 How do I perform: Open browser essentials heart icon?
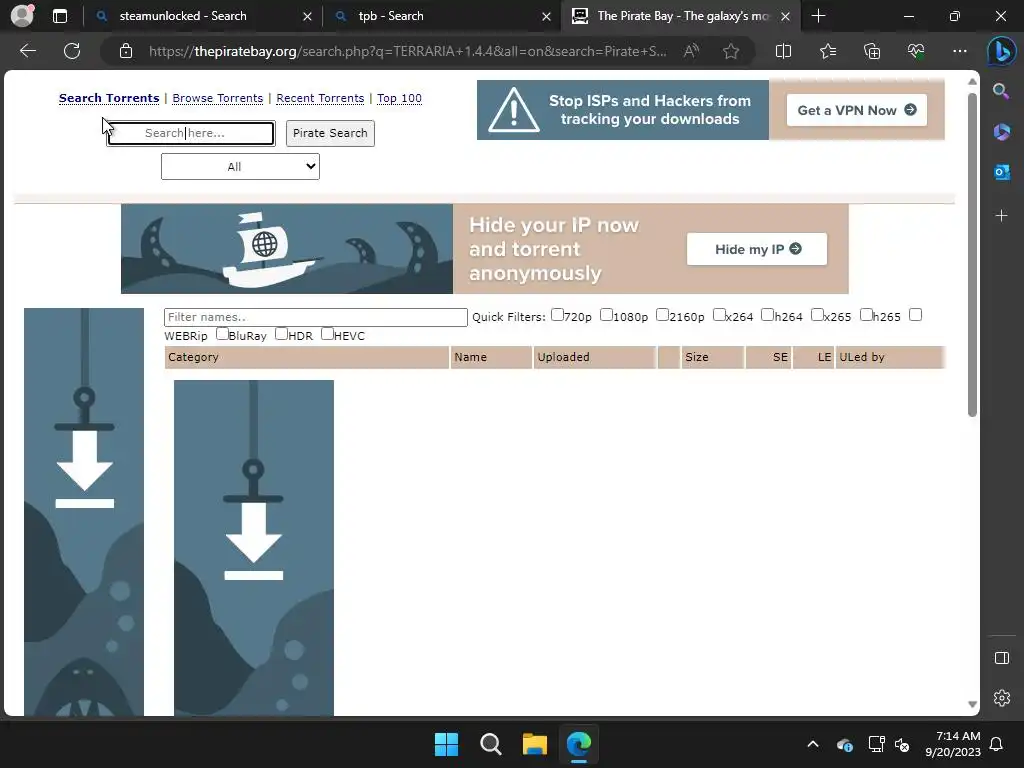916,51
